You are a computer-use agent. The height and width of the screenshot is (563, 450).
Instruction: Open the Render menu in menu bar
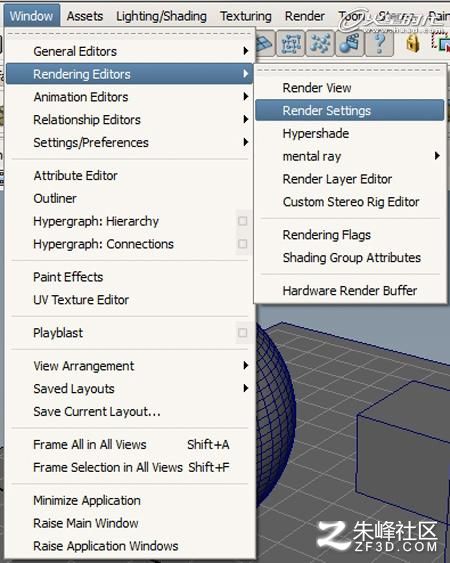coord(305,16)
